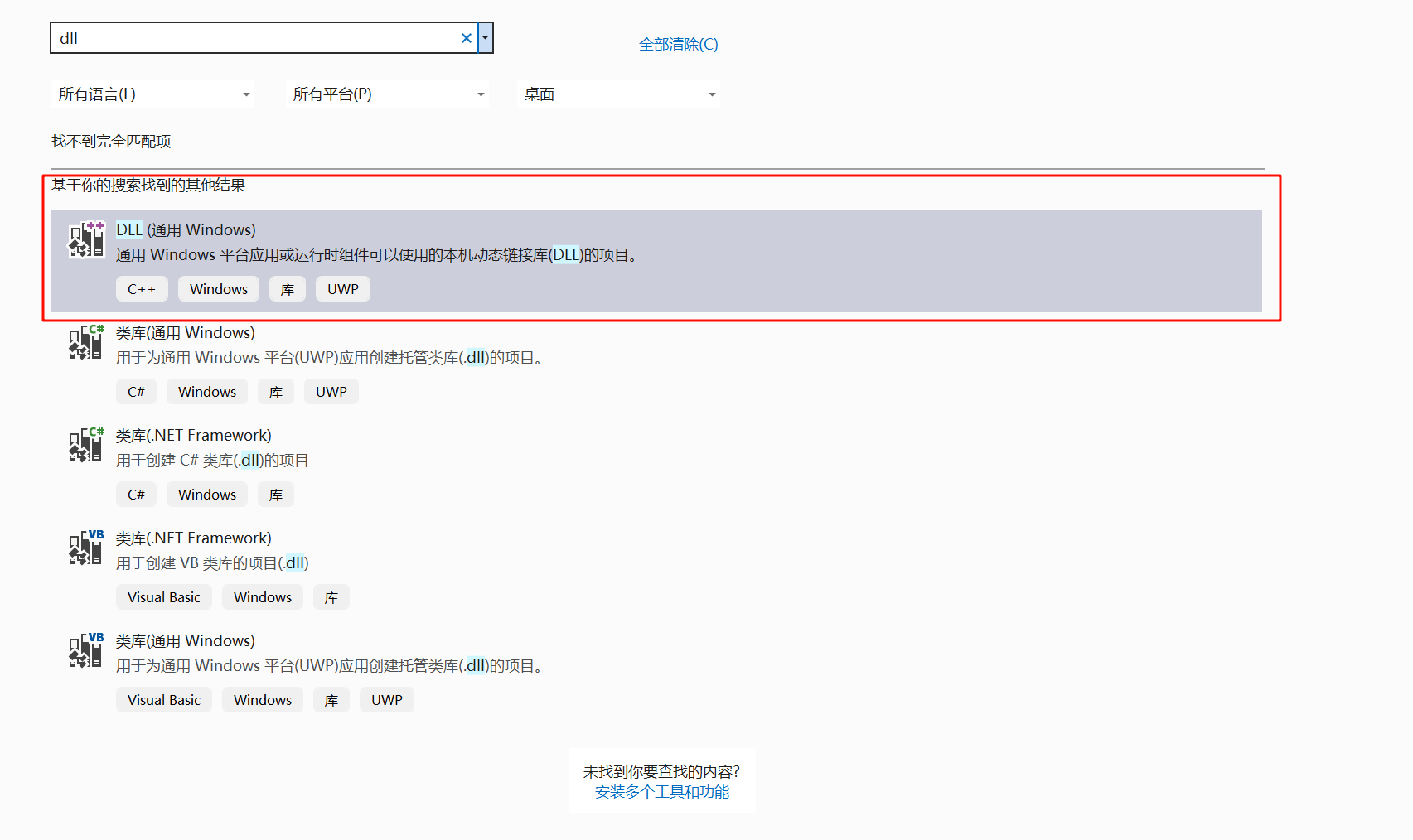This screenshot has width=1413, height=840.
Task: Click the 全部清除 clear all link
Action: point(678,45)
